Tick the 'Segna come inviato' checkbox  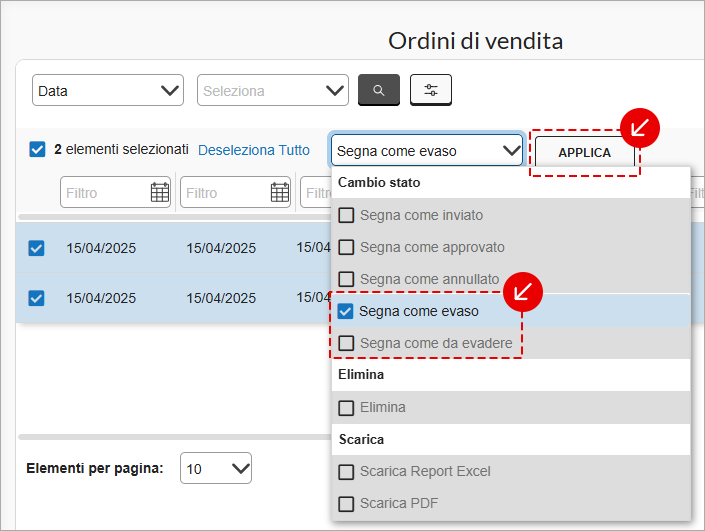[x=346, y=215]
